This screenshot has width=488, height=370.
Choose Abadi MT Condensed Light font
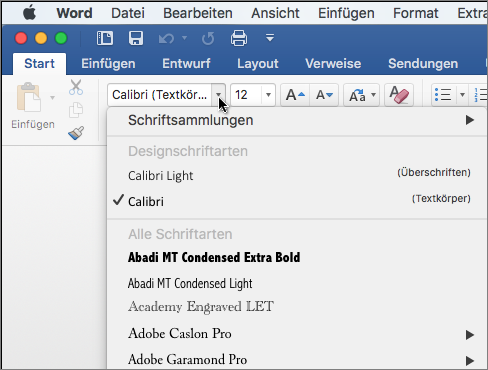coord(297,283)
